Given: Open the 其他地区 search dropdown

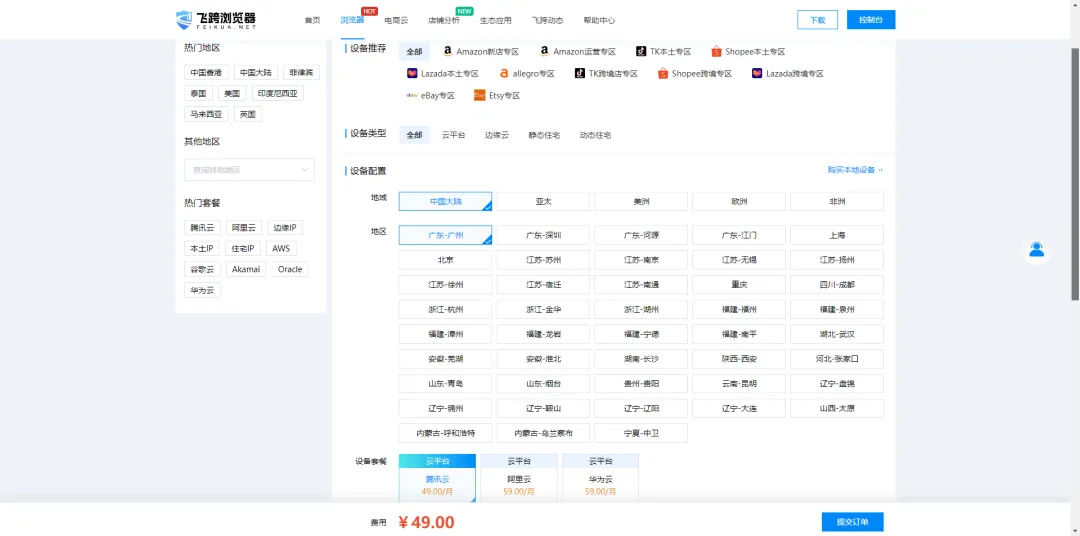Looking at the screenshot, I should click(x=249, y=169).
